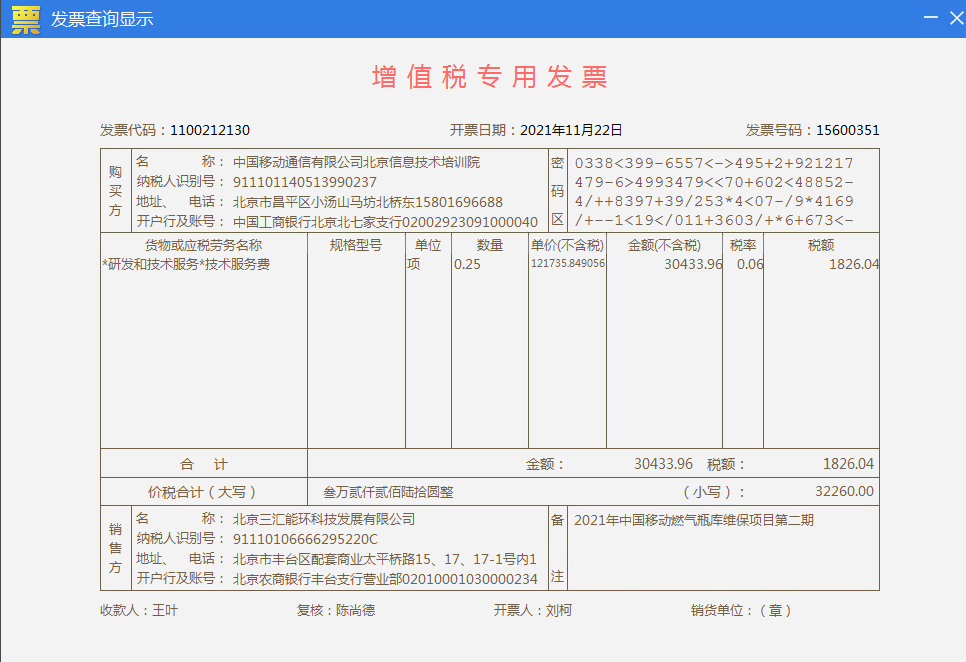Viewport: 966px width, 662px height.
Task: Click the 发票查询显示 title bar text
Action: point(102,20)
